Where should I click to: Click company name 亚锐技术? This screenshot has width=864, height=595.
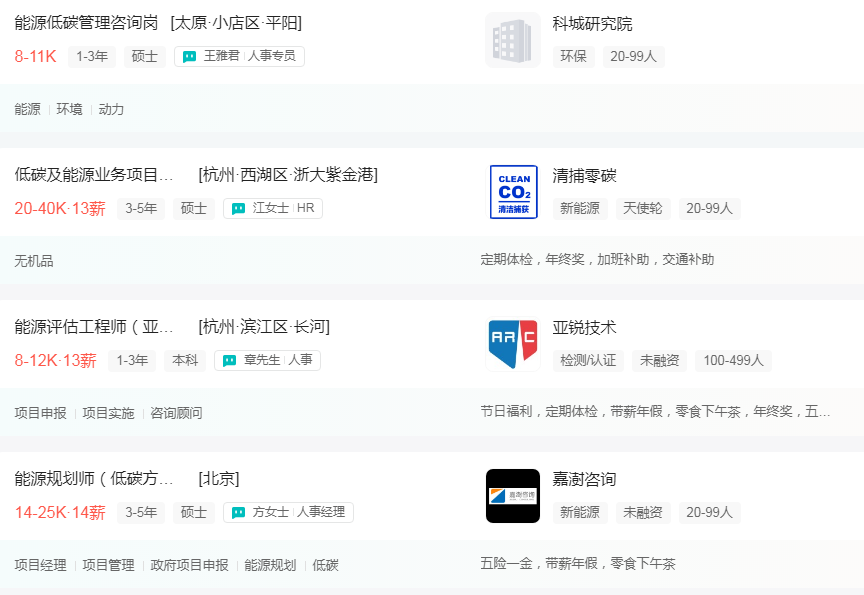[x=584, y=328]
